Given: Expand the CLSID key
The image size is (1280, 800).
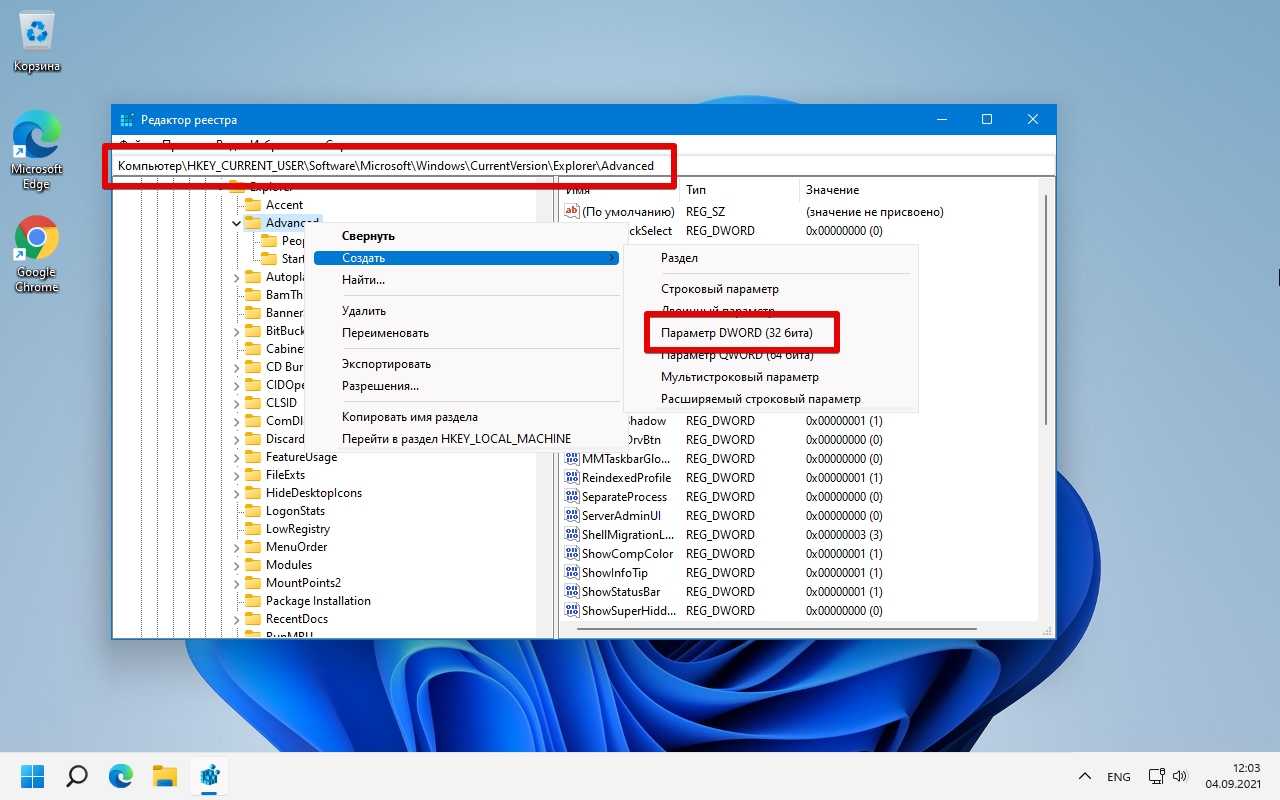Looking at the screenshot, I should pyautogui.click(x=236, y=403).
